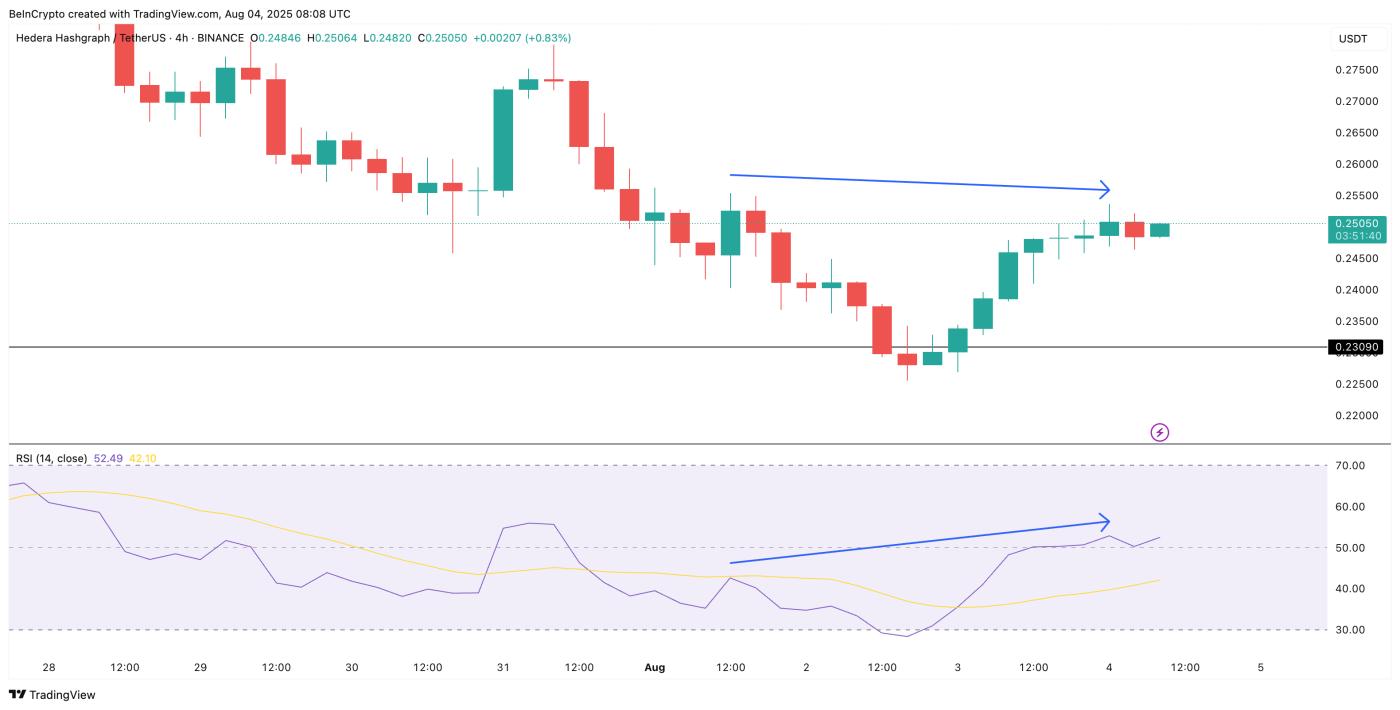The image size is (1400, 710).
Task: Click the 0.27500 level on price scale
Action: [x=1356, y=70]
